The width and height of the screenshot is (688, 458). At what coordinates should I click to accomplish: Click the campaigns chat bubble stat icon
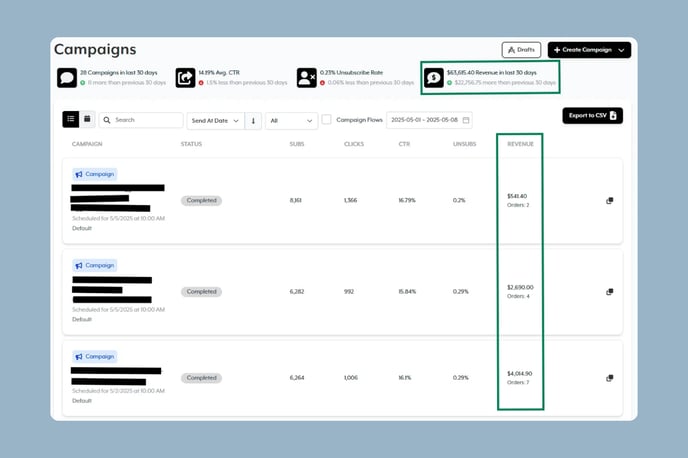click(67, 78)
